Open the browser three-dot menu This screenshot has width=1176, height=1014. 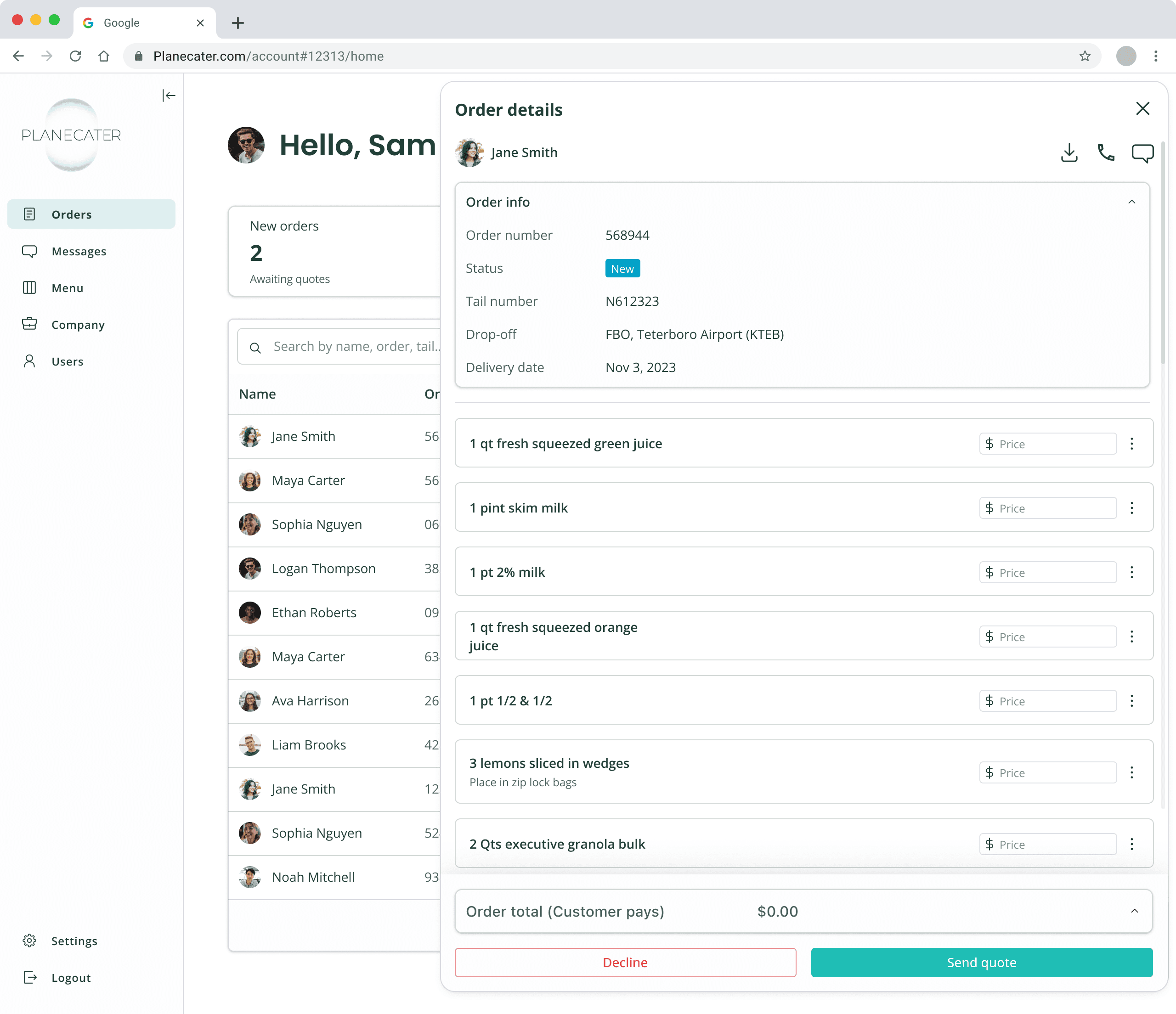click(1156, 56)
